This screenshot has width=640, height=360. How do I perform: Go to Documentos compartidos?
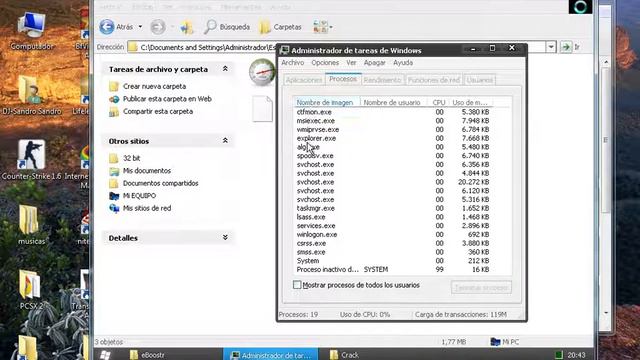[160, 183]
